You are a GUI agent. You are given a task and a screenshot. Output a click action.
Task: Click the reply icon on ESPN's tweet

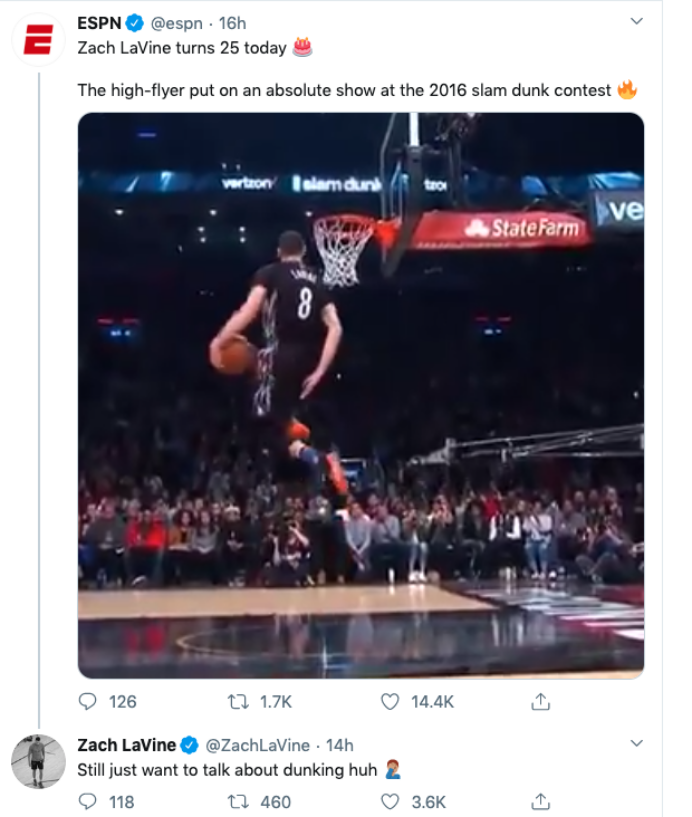coord(87,701)
